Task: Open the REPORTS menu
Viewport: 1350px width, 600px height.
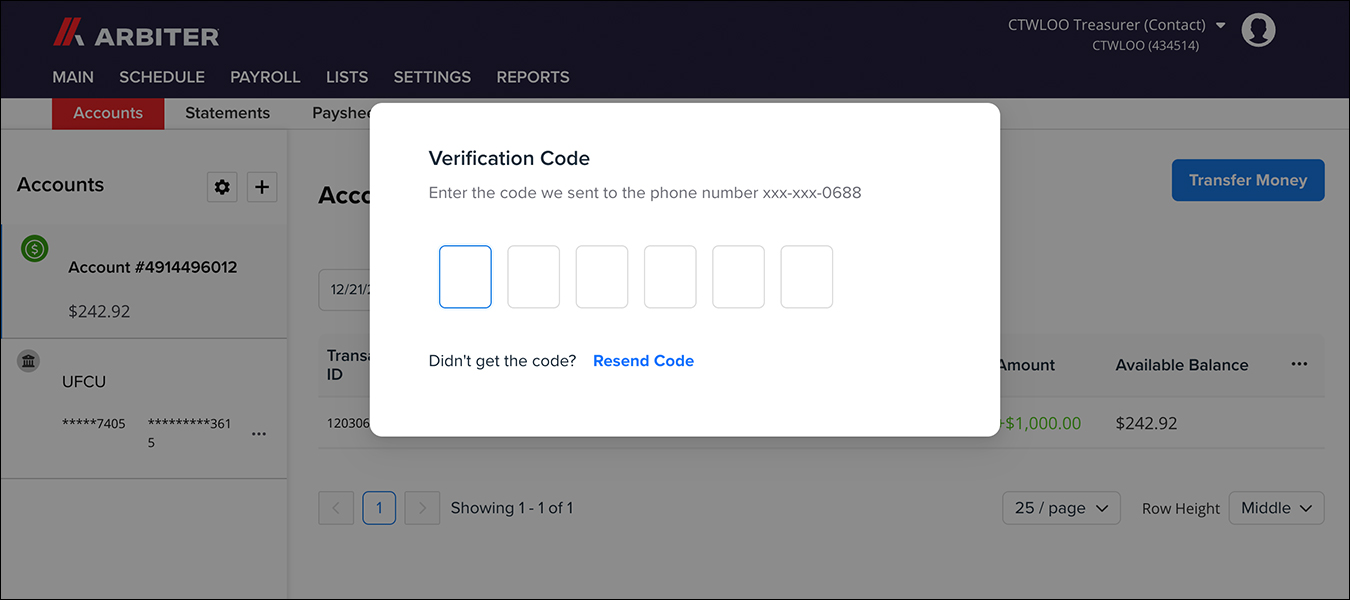Action: tap(533, 77)
